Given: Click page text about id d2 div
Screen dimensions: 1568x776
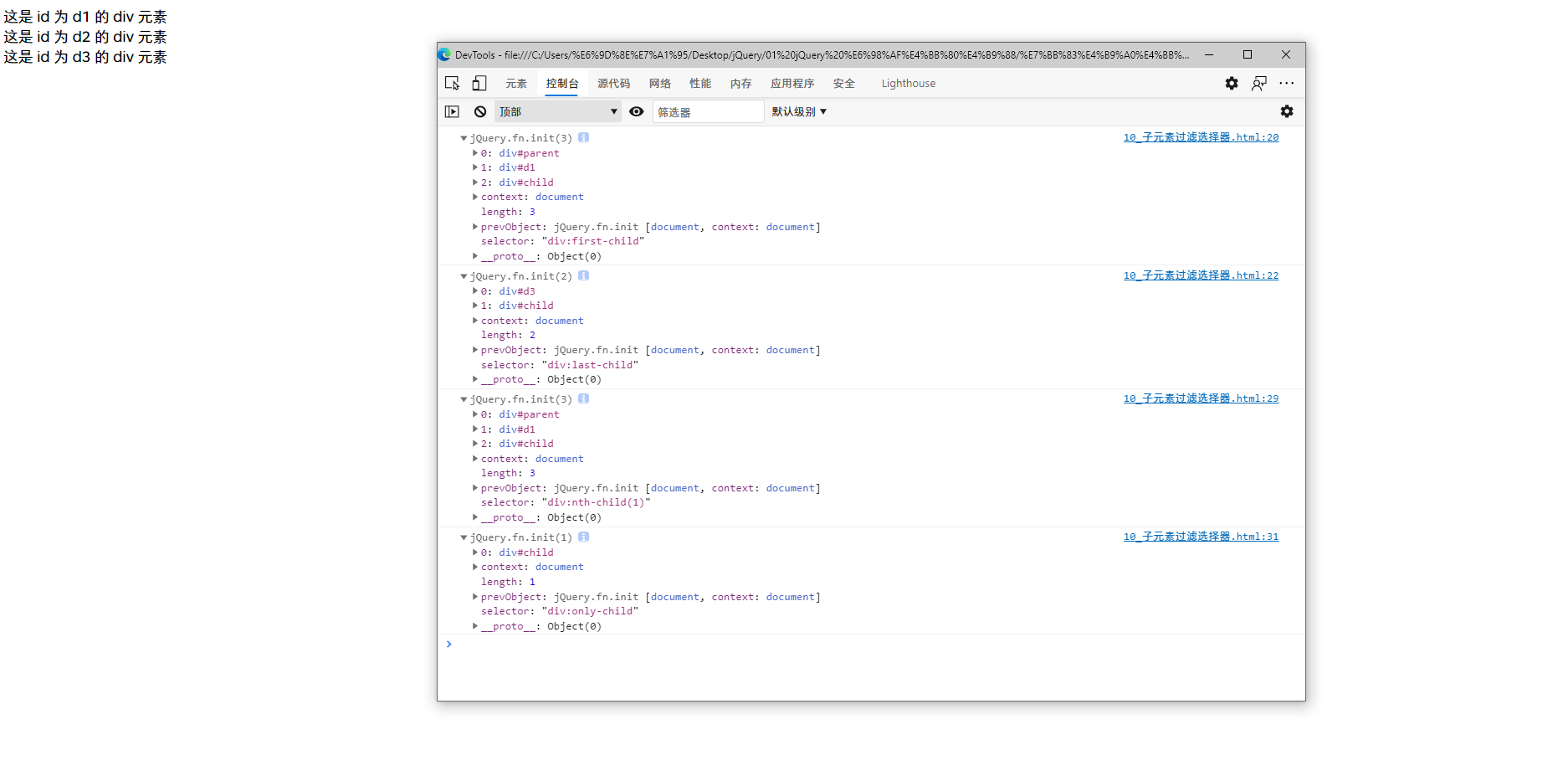Looking at the screenshot, I should [85, 37].
